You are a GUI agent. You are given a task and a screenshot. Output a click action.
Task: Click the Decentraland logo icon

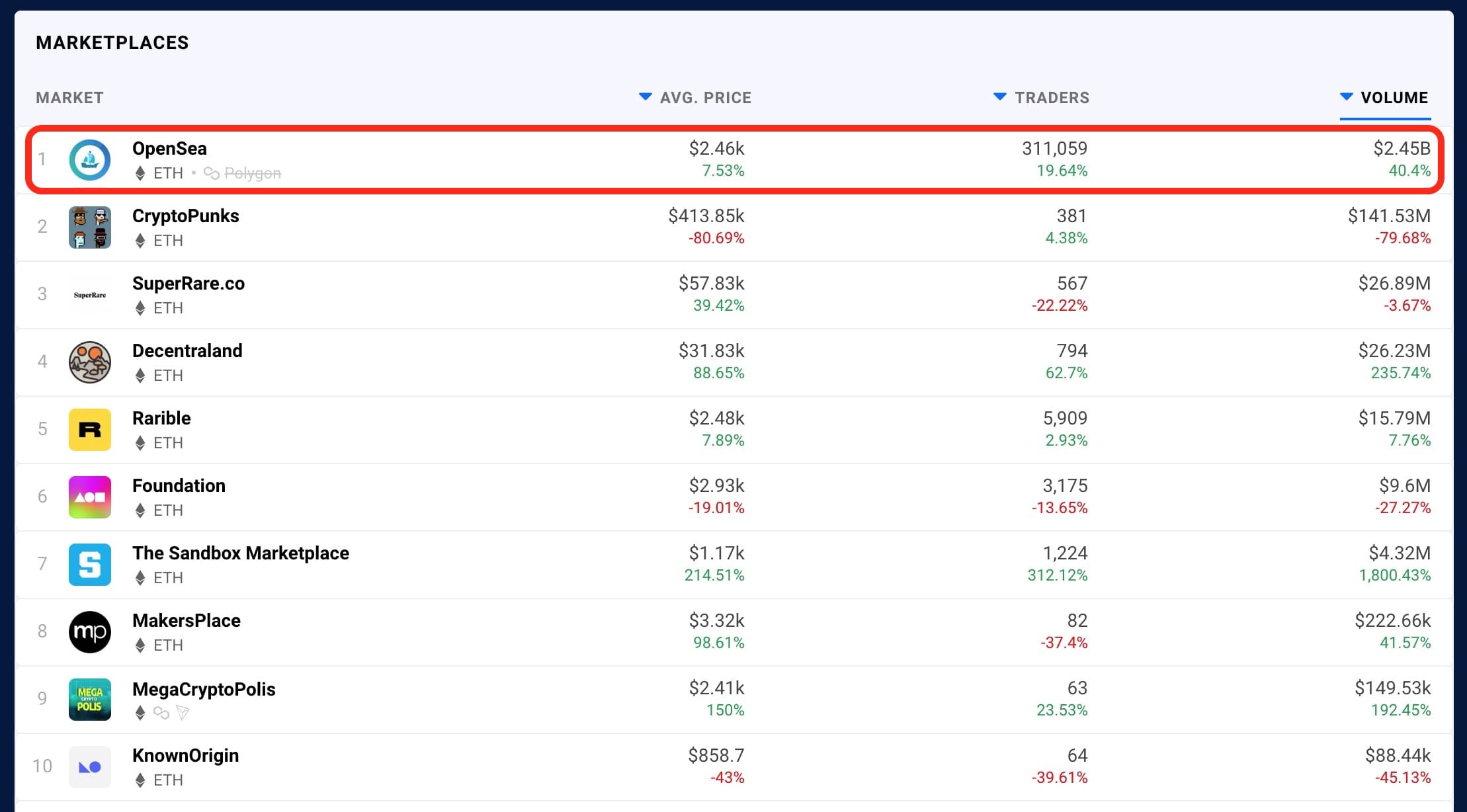pos(90,362)
